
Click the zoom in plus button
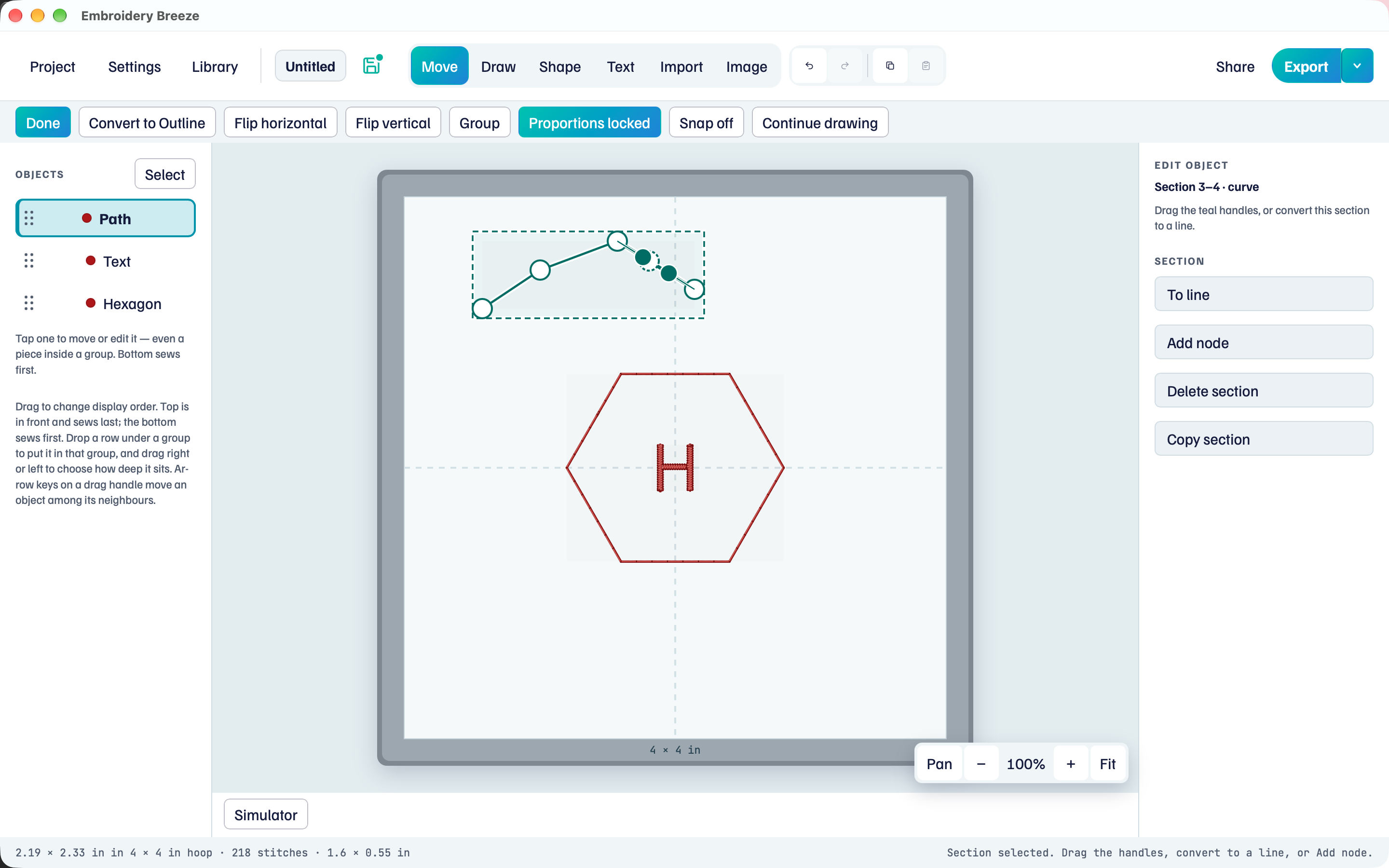(x=1071, y=764)
